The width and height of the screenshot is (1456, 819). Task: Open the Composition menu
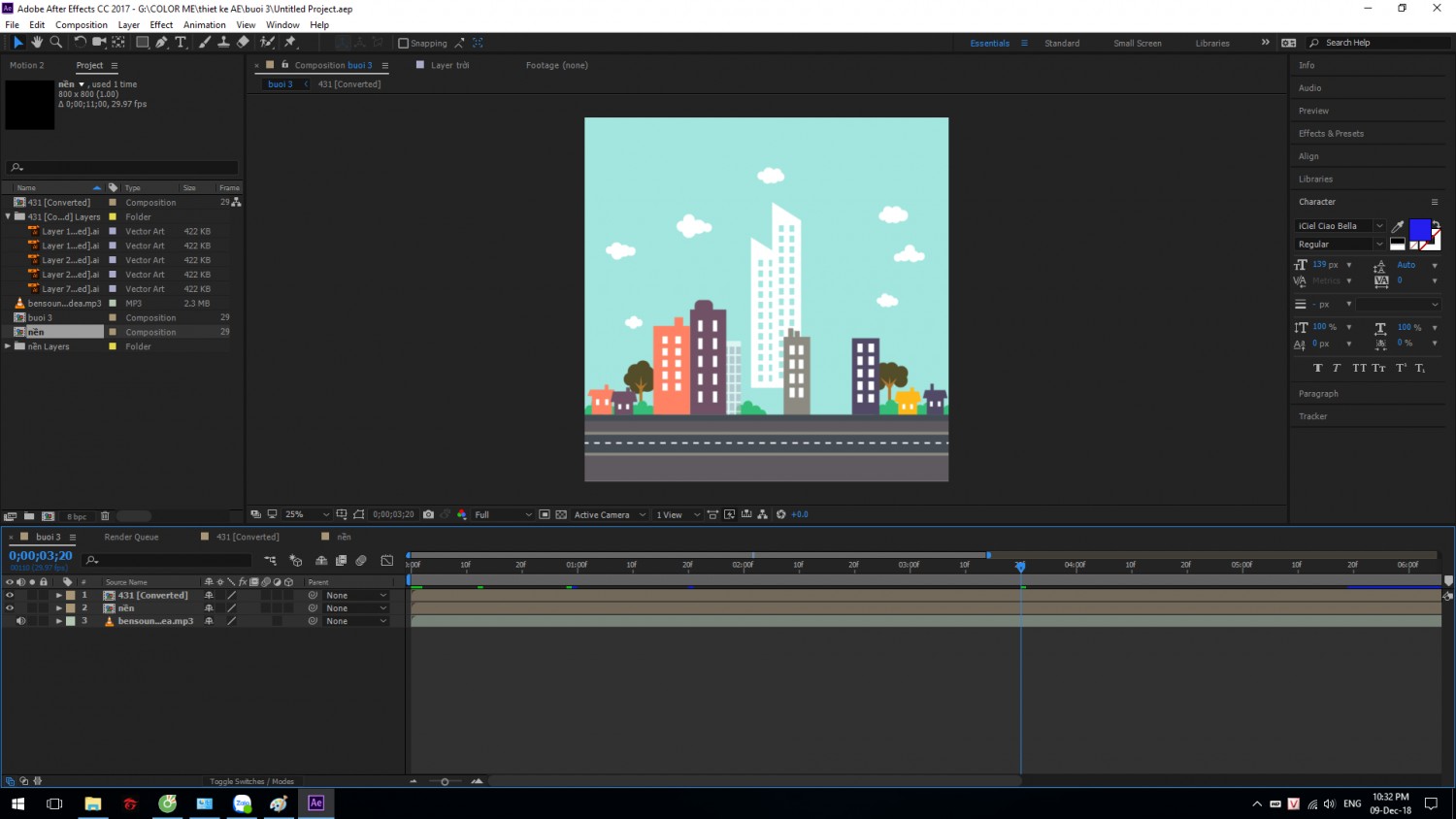(82, 24)
